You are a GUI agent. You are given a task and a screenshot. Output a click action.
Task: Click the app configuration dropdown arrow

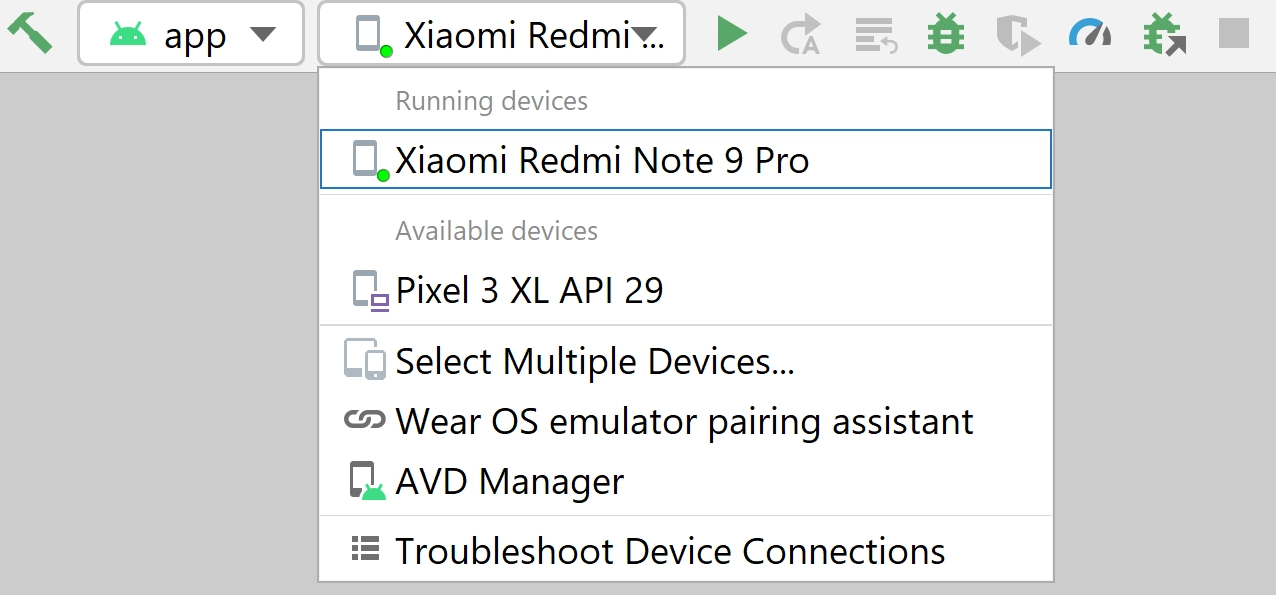[262, 34]
